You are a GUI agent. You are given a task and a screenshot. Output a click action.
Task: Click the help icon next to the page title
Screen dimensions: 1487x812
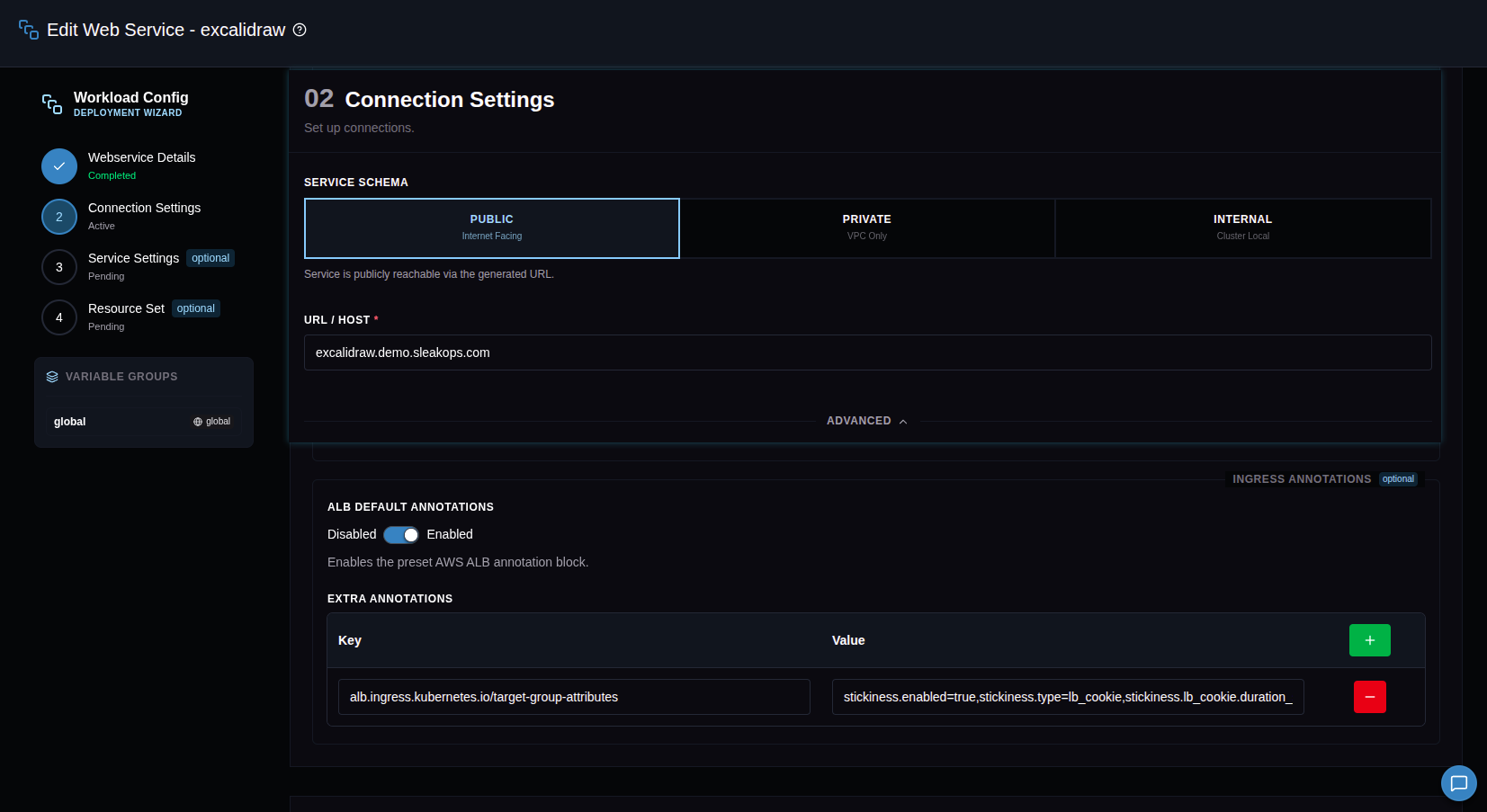300,30
